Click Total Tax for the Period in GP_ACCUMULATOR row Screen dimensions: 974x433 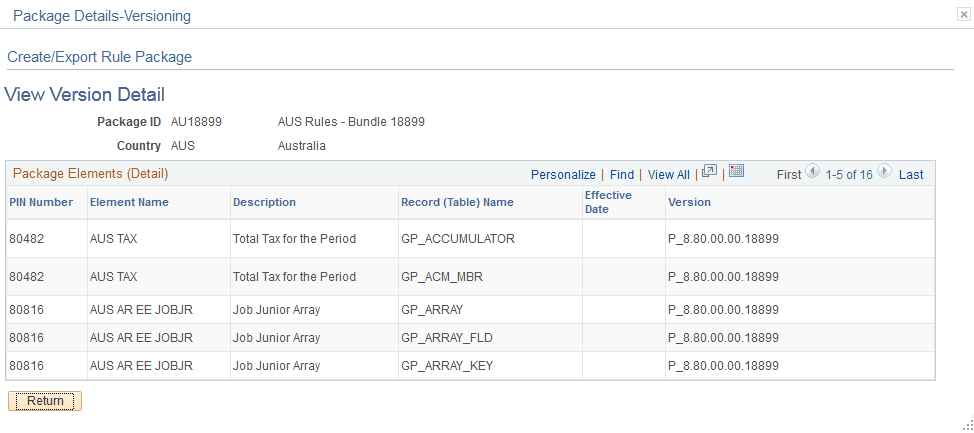point(294,239)
